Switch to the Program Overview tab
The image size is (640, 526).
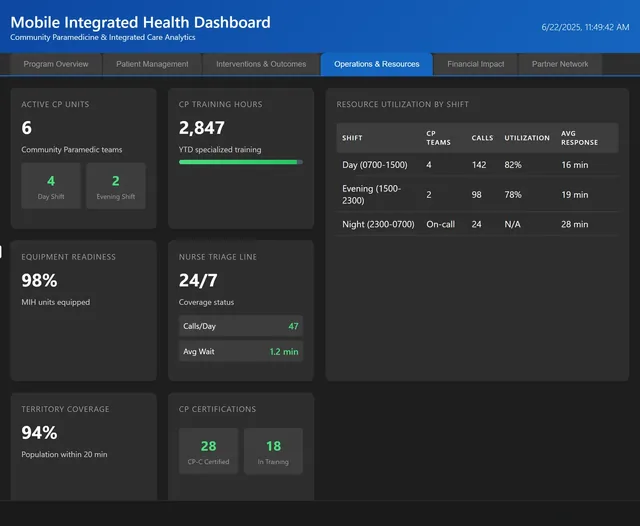[x=56, y=64]
